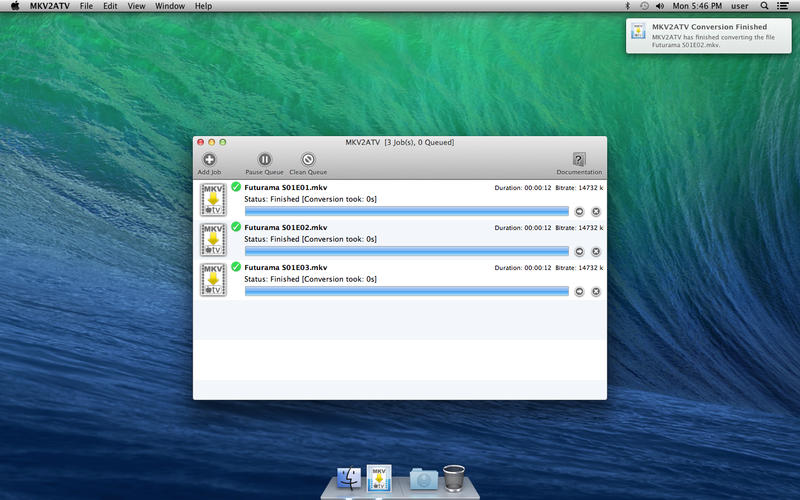Open the MKV2ATV app in the Dock

pyautogui.click(x=379, y=478)
